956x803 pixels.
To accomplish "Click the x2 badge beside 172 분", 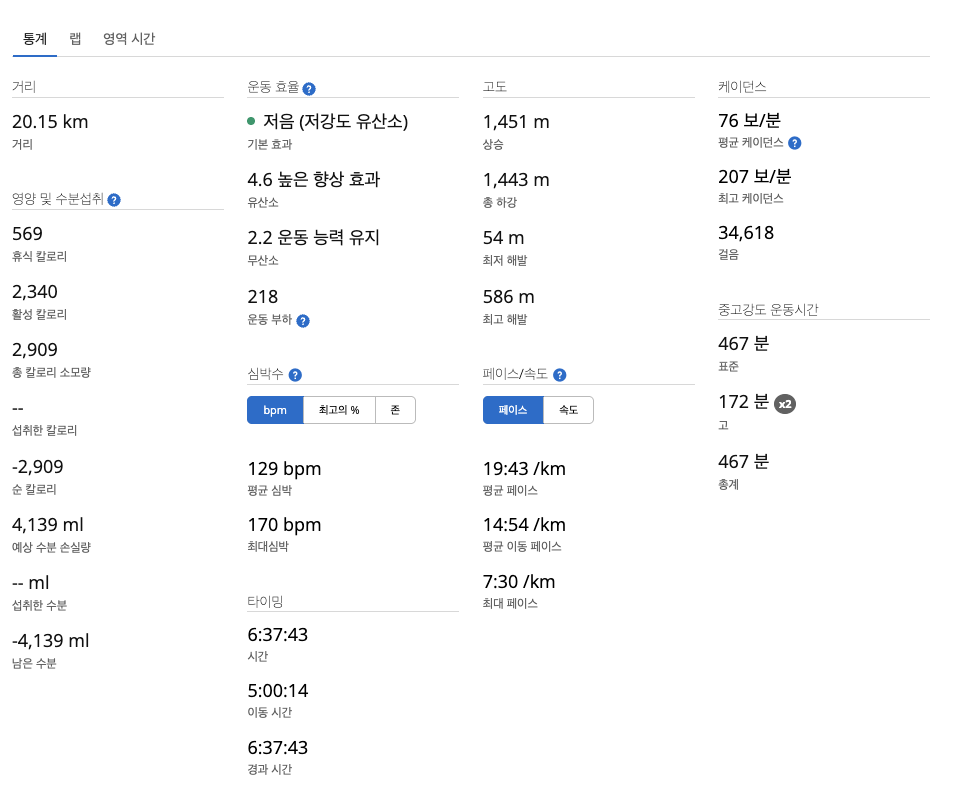I will coord(785,404).
